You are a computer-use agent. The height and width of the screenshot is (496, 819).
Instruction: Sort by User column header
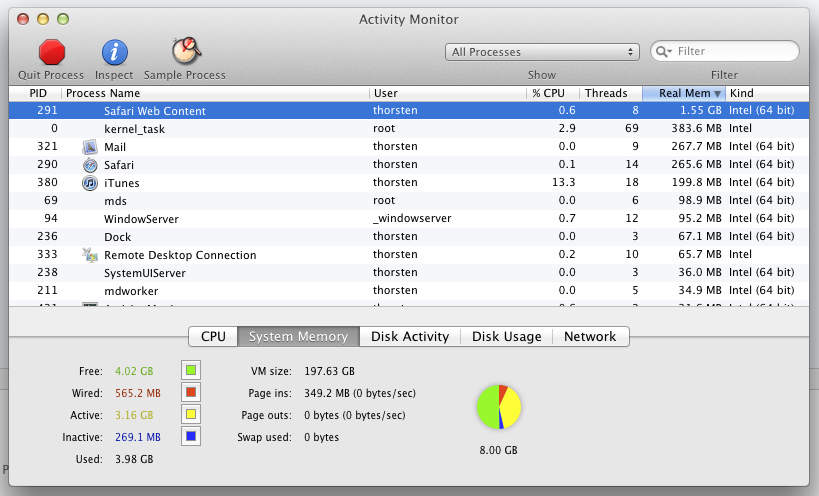448,93
